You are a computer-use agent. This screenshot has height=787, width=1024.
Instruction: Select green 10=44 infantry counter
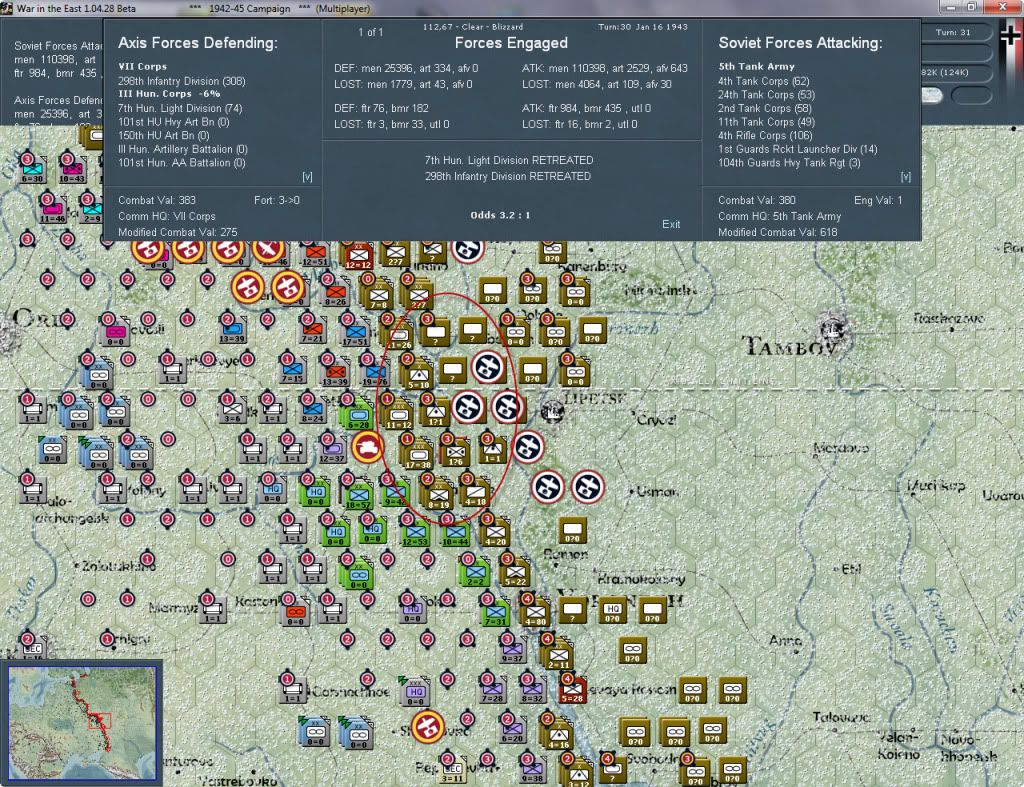coord(455,533)
